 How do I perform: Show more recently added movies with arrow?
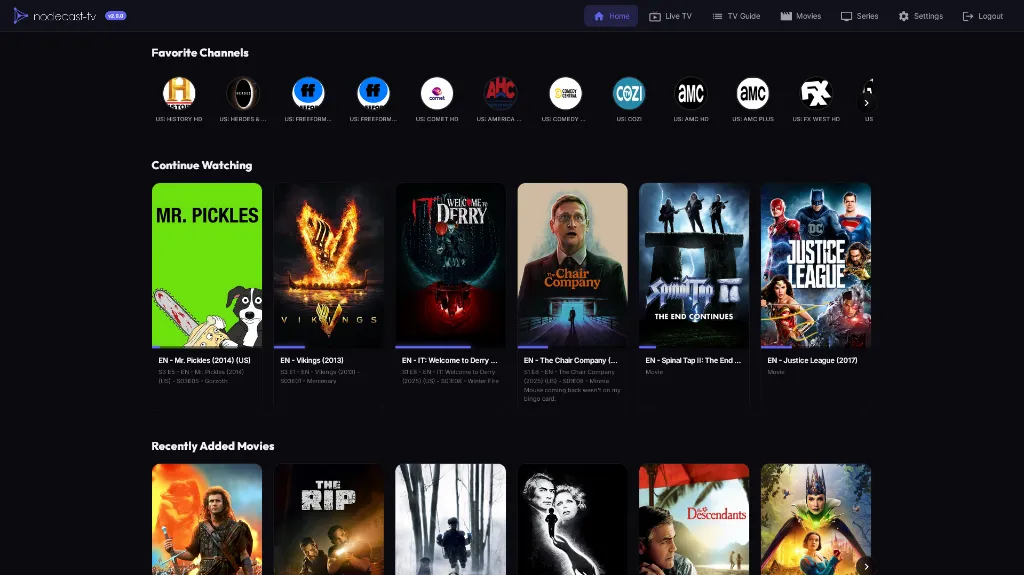866,566
